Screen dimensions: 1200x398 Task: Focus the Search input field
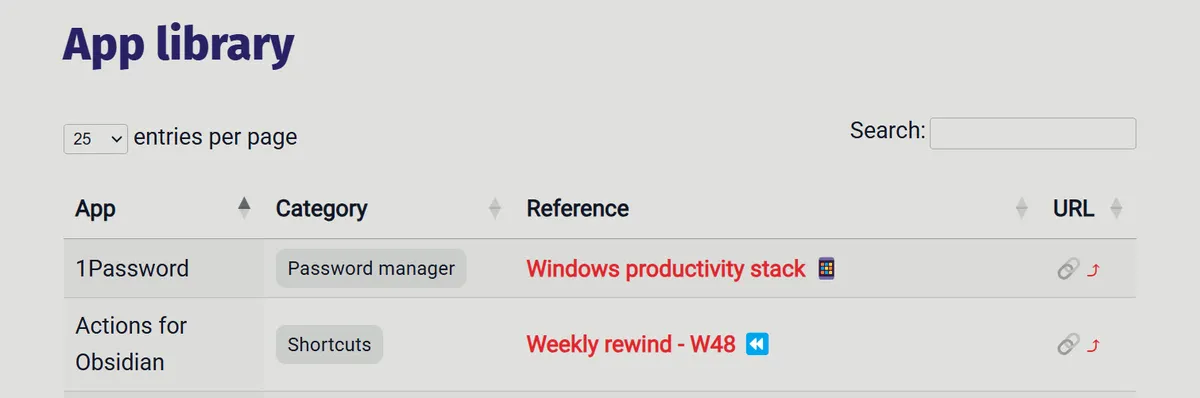pyautogui.click(x=1033, y=133)
